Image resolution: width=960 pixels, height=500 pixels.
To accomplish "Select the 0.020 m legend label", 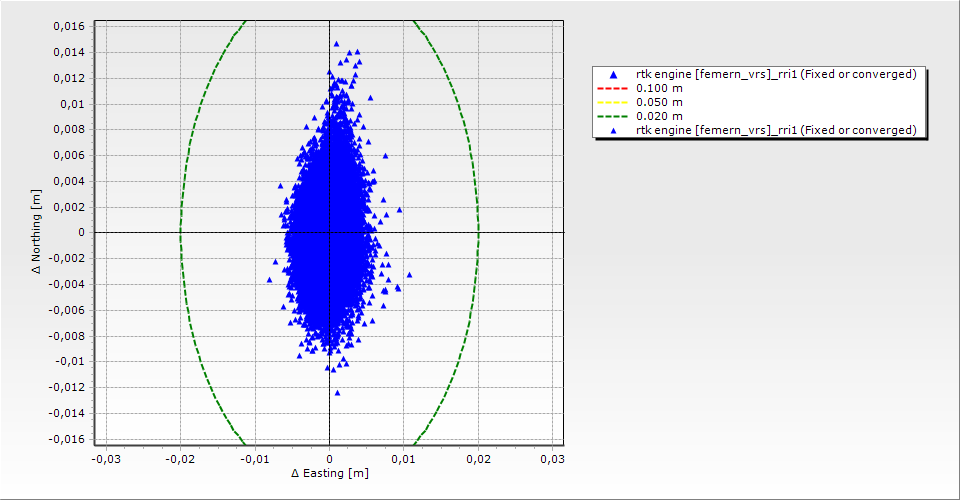I will pyautogui.click(x=659, y=116).
